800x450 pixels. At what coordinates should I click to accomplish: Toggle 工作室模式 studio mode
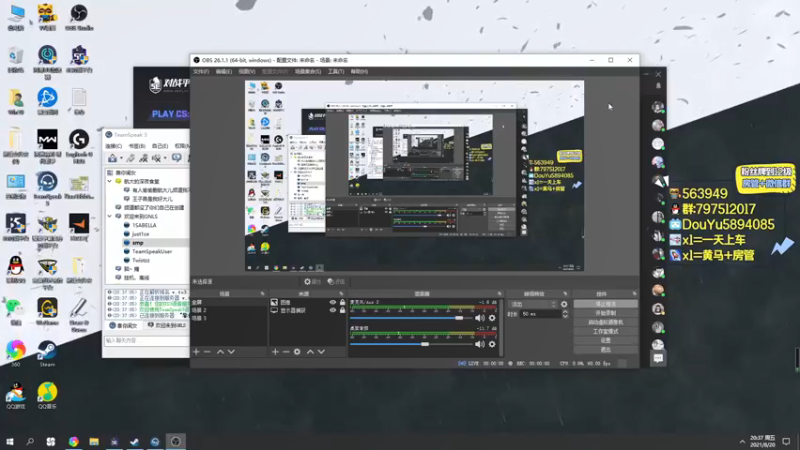(x=605, y=332)
